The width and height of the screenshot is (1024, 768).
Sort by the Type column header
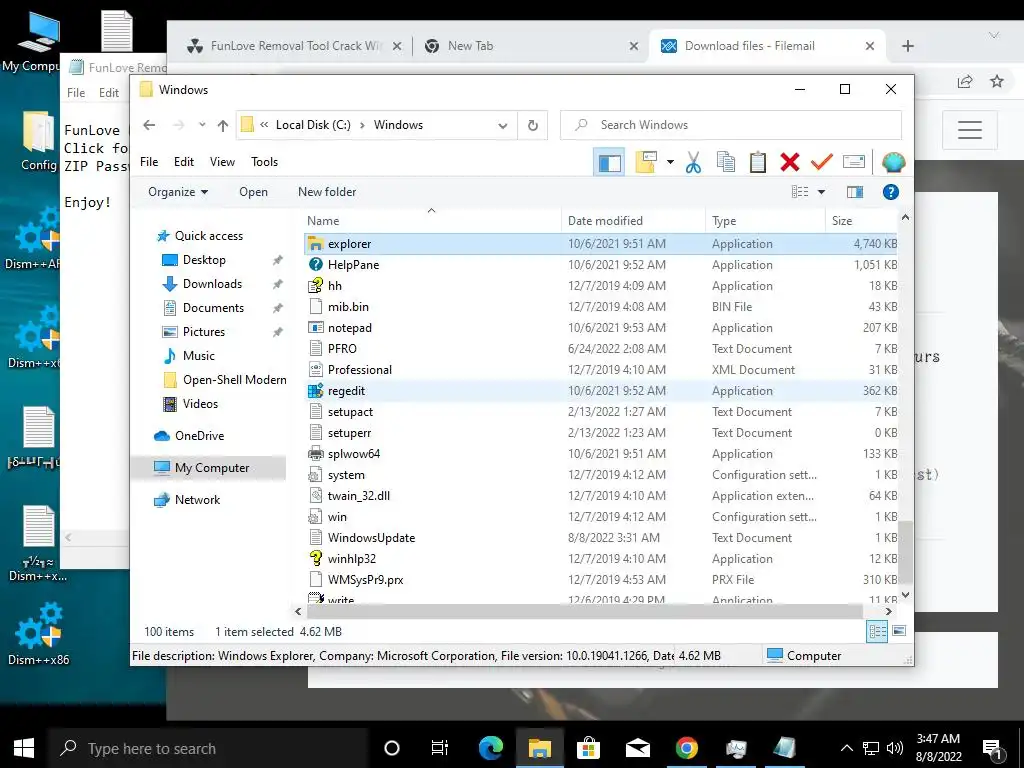click(x=765, y=221)
